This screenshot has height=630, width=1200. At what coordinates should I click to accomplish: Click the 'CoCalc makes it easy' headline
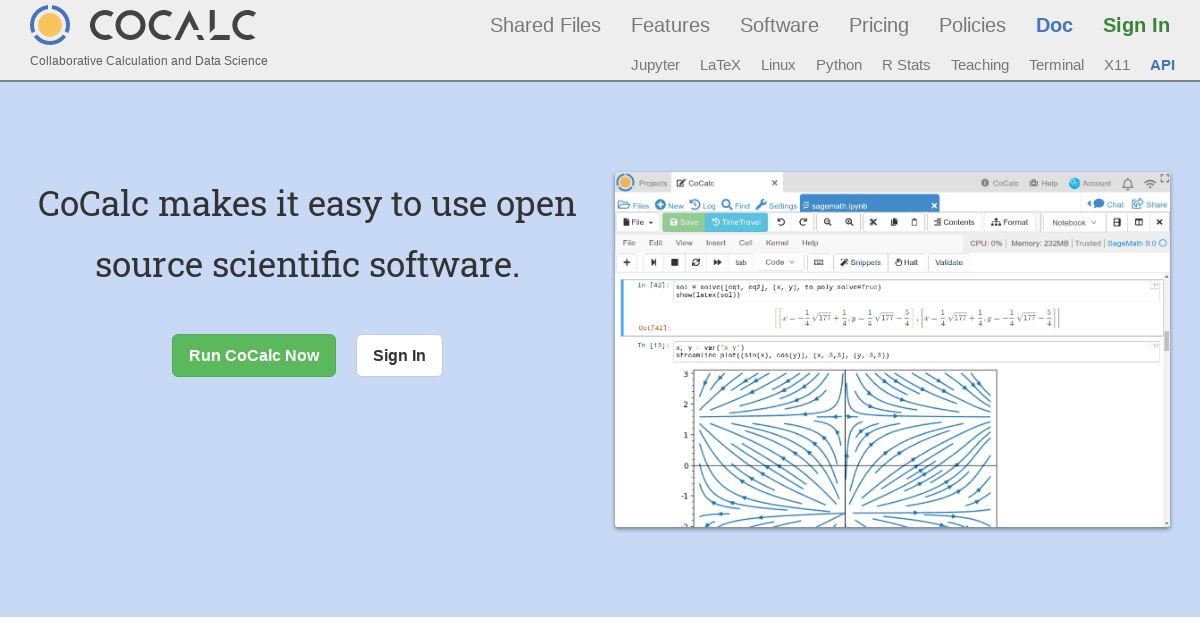click(x=307, y=234)
